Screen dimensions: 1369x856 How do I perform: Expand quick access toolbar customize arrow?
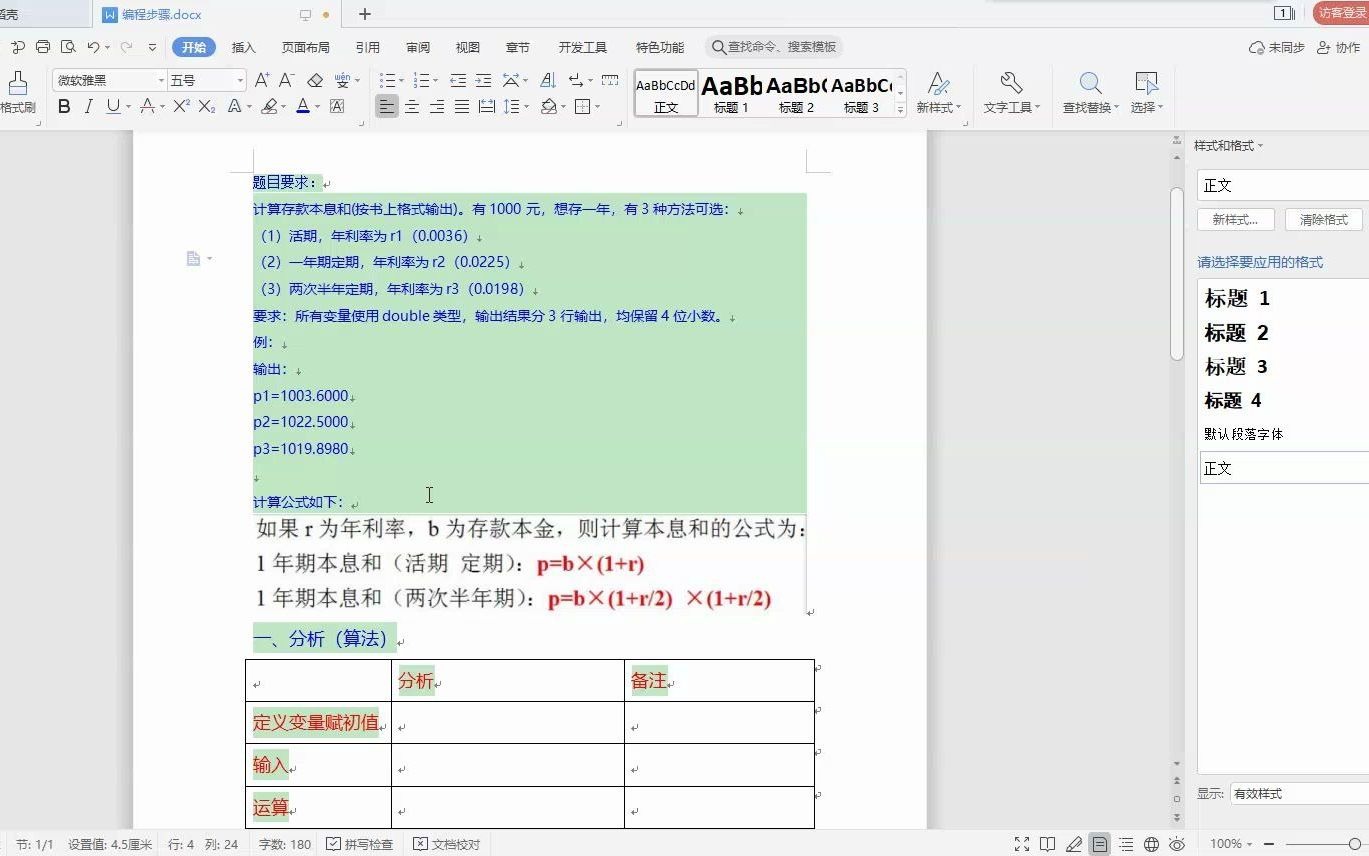pos(152,47)
